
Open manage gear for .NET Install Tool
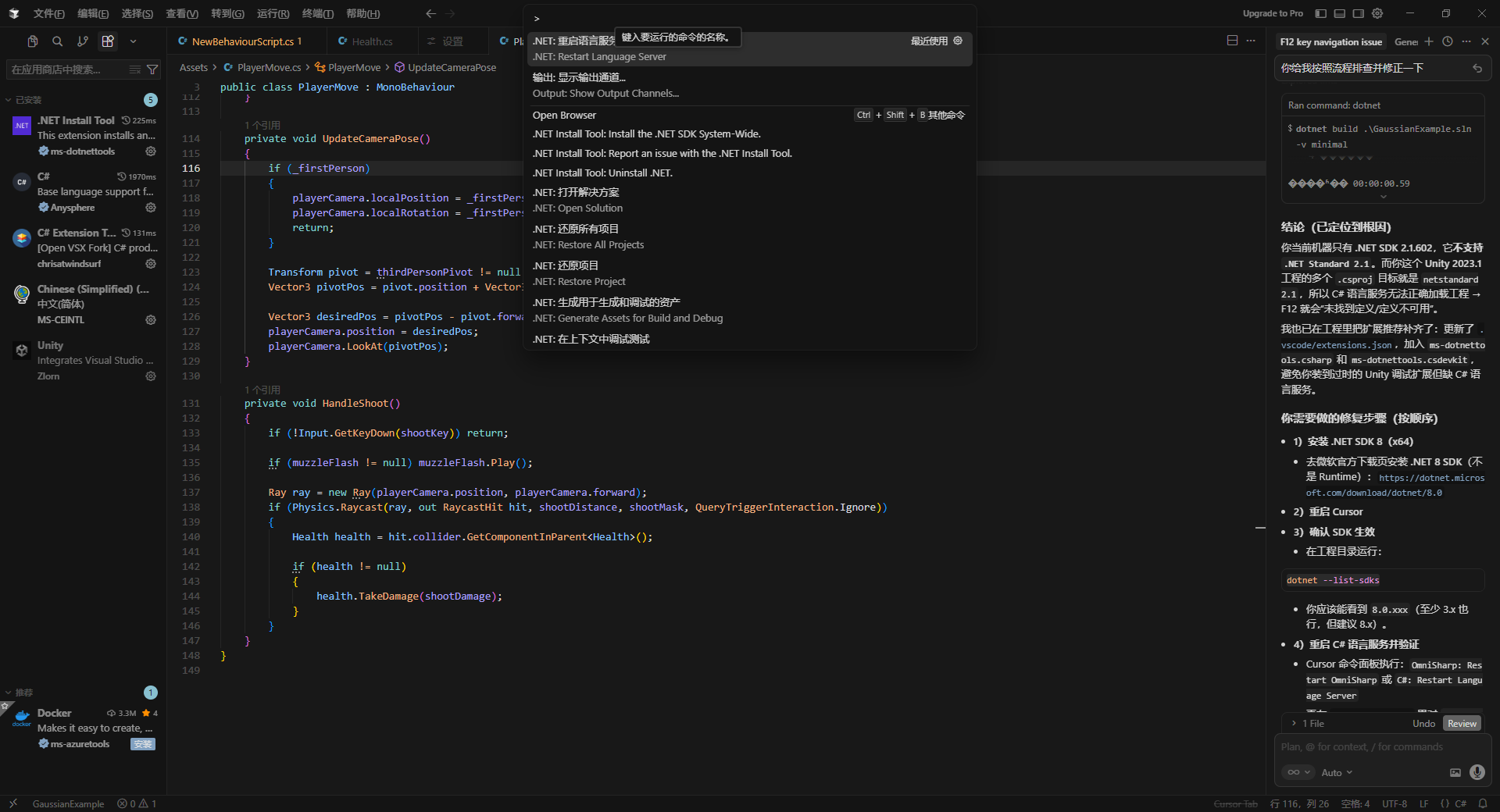[x=151, y=151]
